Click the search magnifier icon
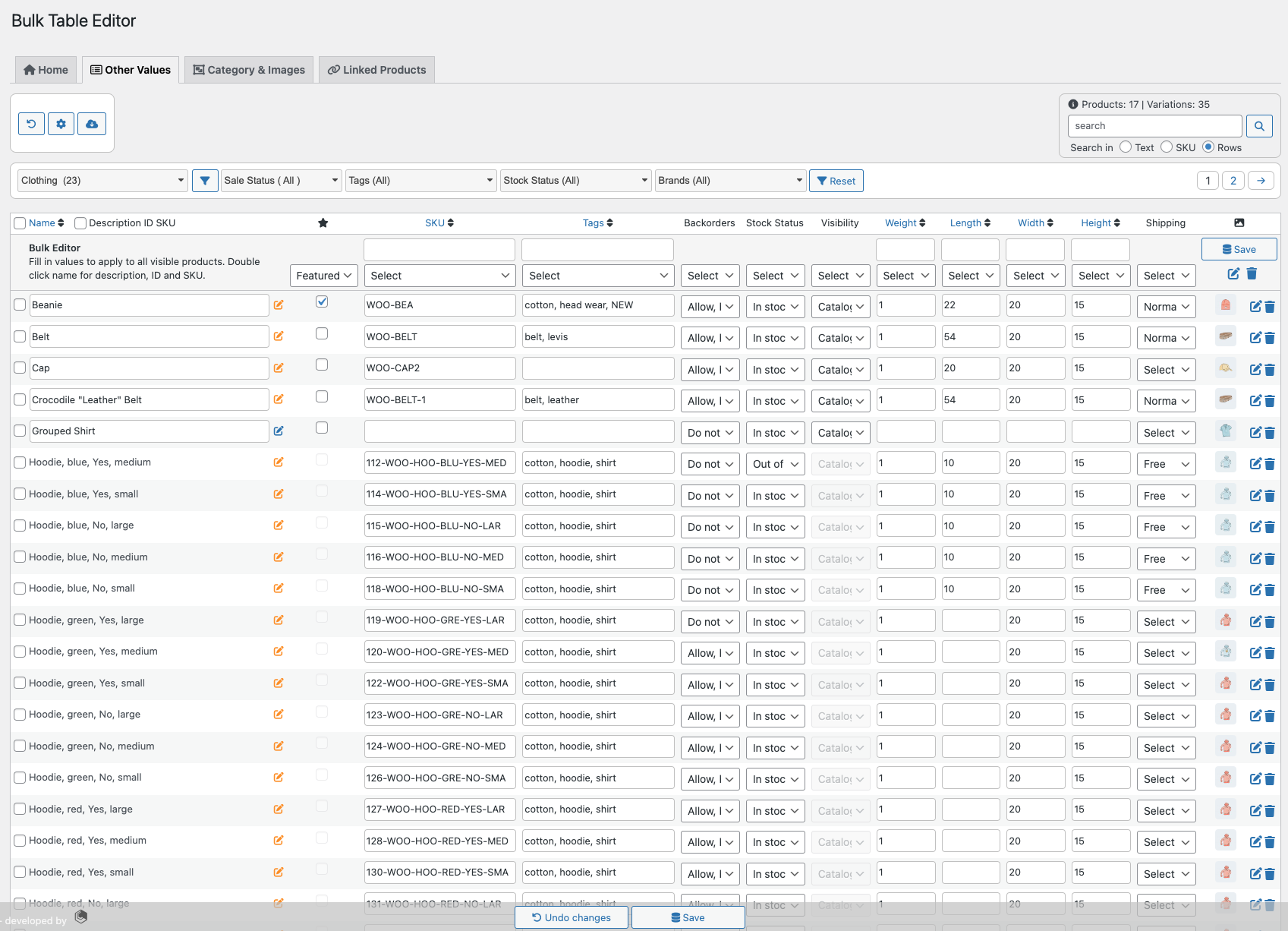The height and width of the screenshot is (931, 1288). [1259, 125]
